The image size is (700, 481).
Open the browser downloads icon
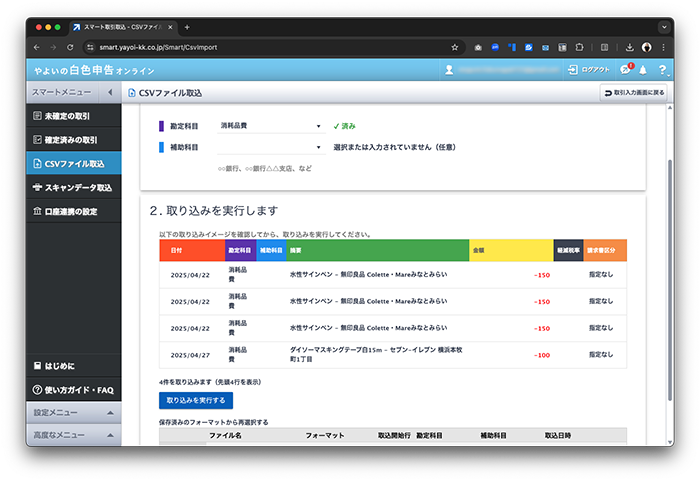[629, 47]
